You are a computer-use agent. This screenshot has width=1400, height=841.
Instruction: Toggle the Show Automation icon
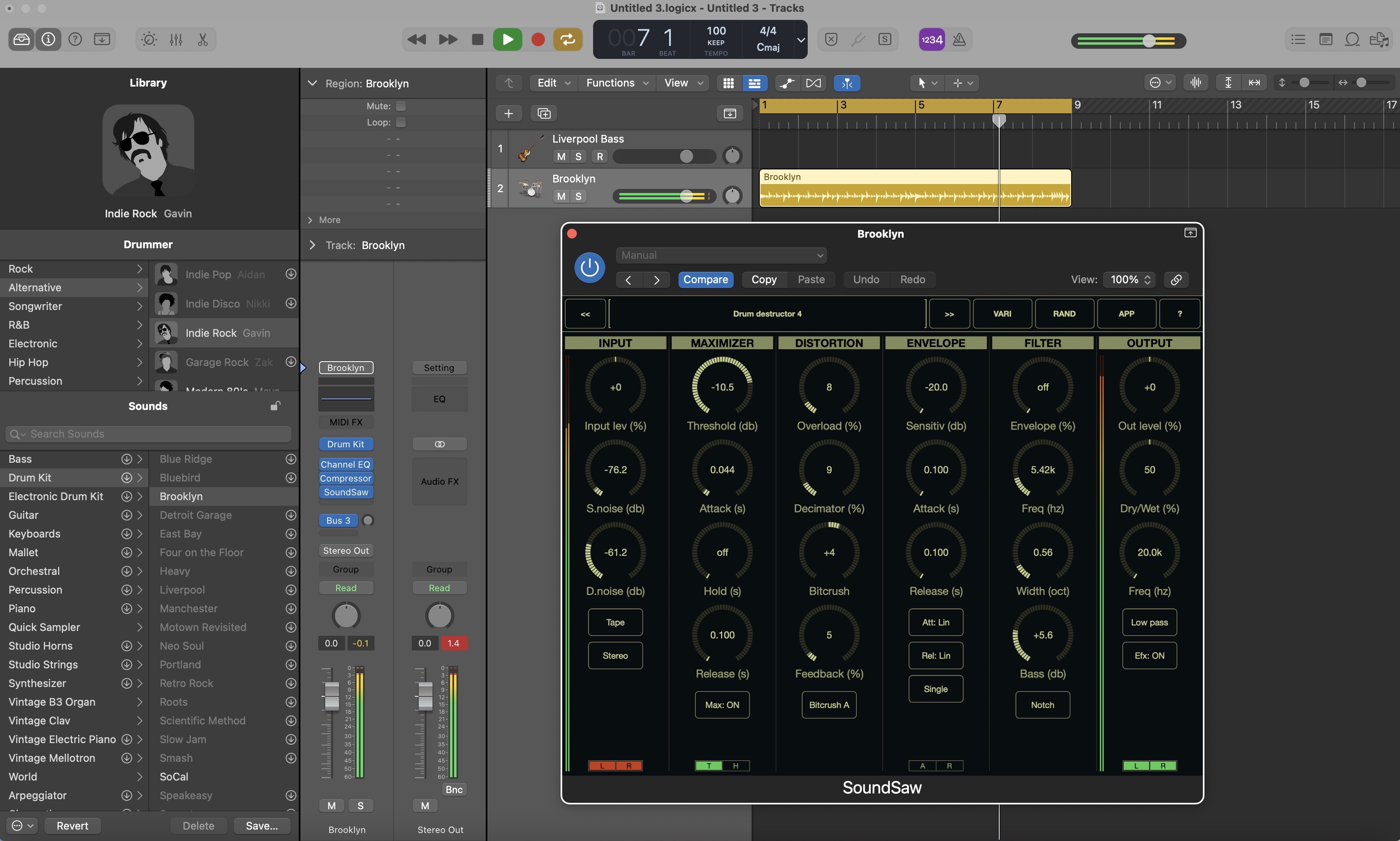coord(787,83)
